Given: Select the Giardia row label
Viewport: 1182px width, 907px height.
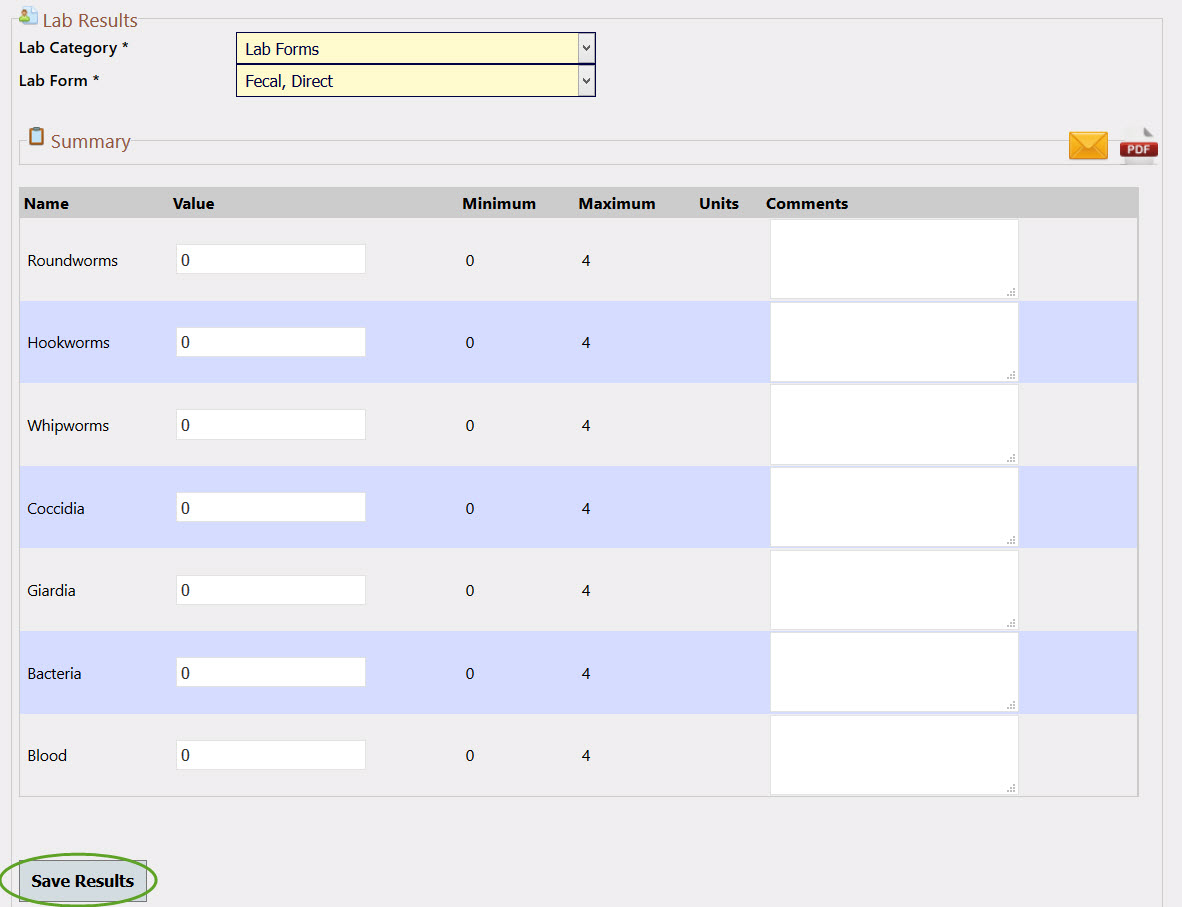Looking at the screenshot, I should pyautogui.click(x=51, y=590).
